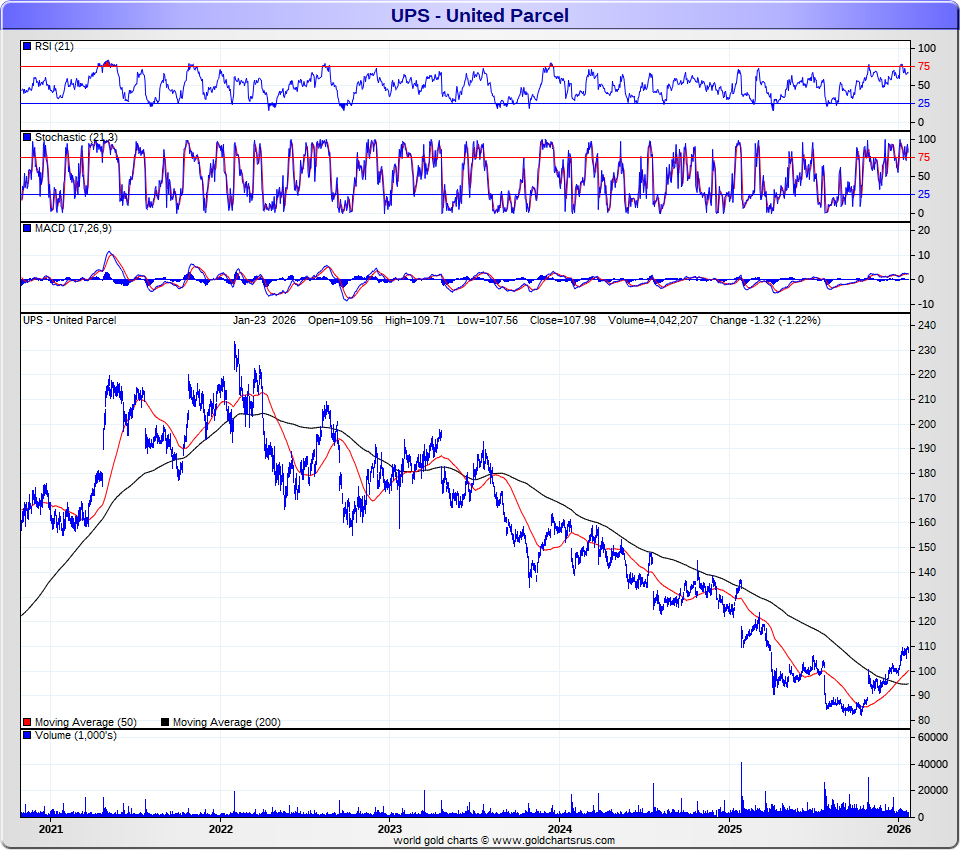960x850 pixels.
Task: Click the 'Volume=4,042,207' value
Action: pyautogui.click(x=653, y=320)
